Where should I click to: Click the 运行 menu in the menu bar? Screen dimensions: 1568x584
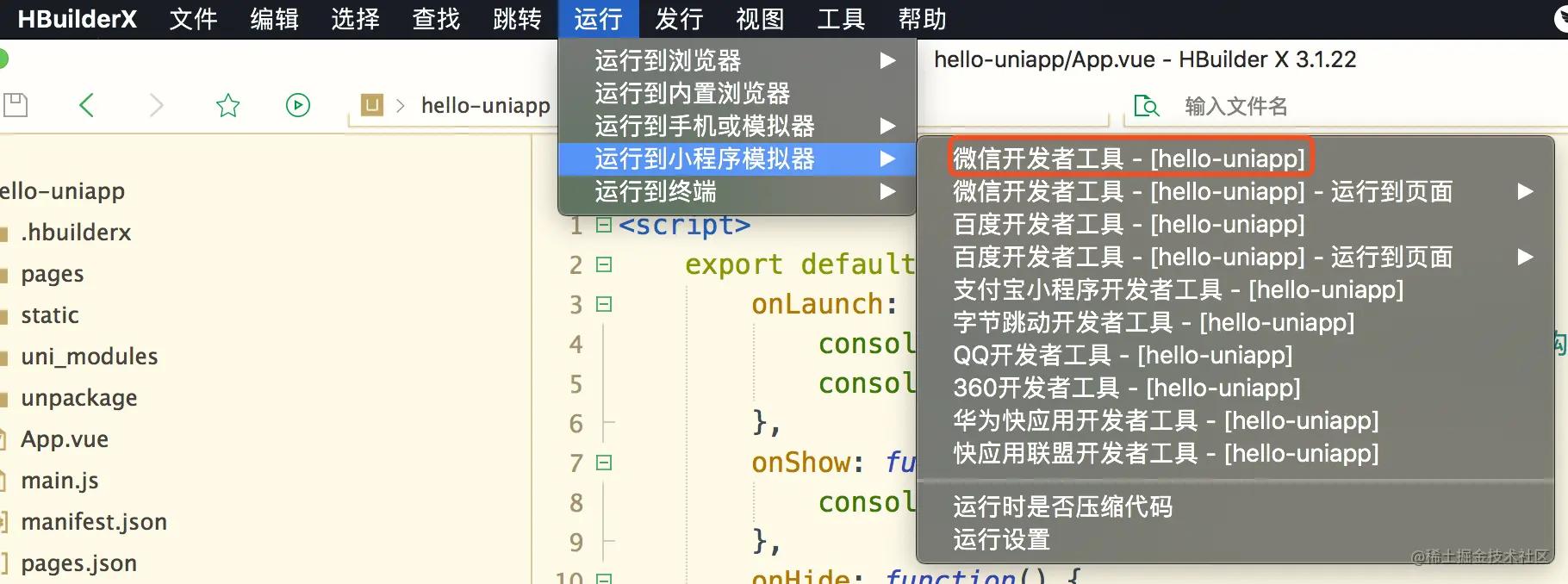pyautogui.click(x=598, y=19)
